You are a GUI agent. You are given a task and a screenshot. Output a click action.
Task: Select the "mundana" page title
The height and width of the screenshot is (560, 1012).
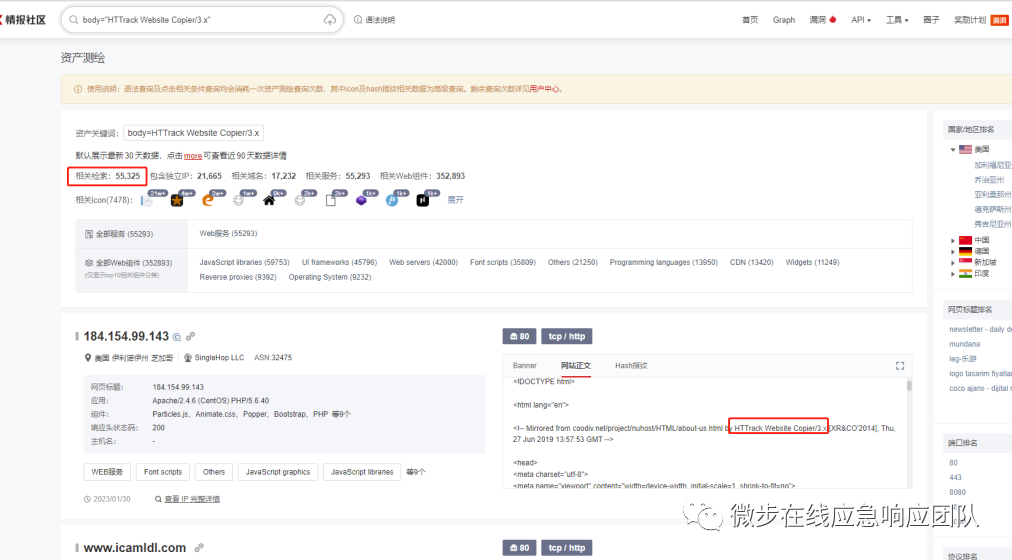964,345
